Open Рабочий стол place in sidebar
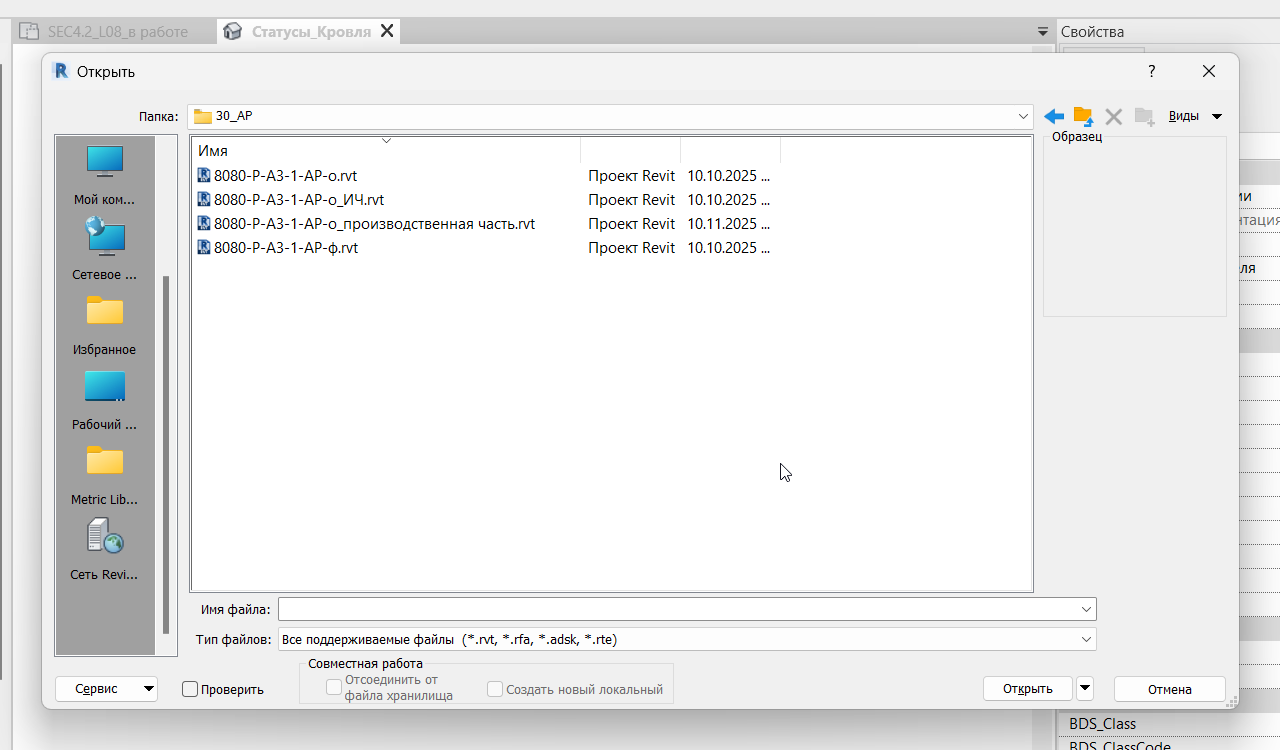This screenshot has height=750, width=1280. point(104,400)
